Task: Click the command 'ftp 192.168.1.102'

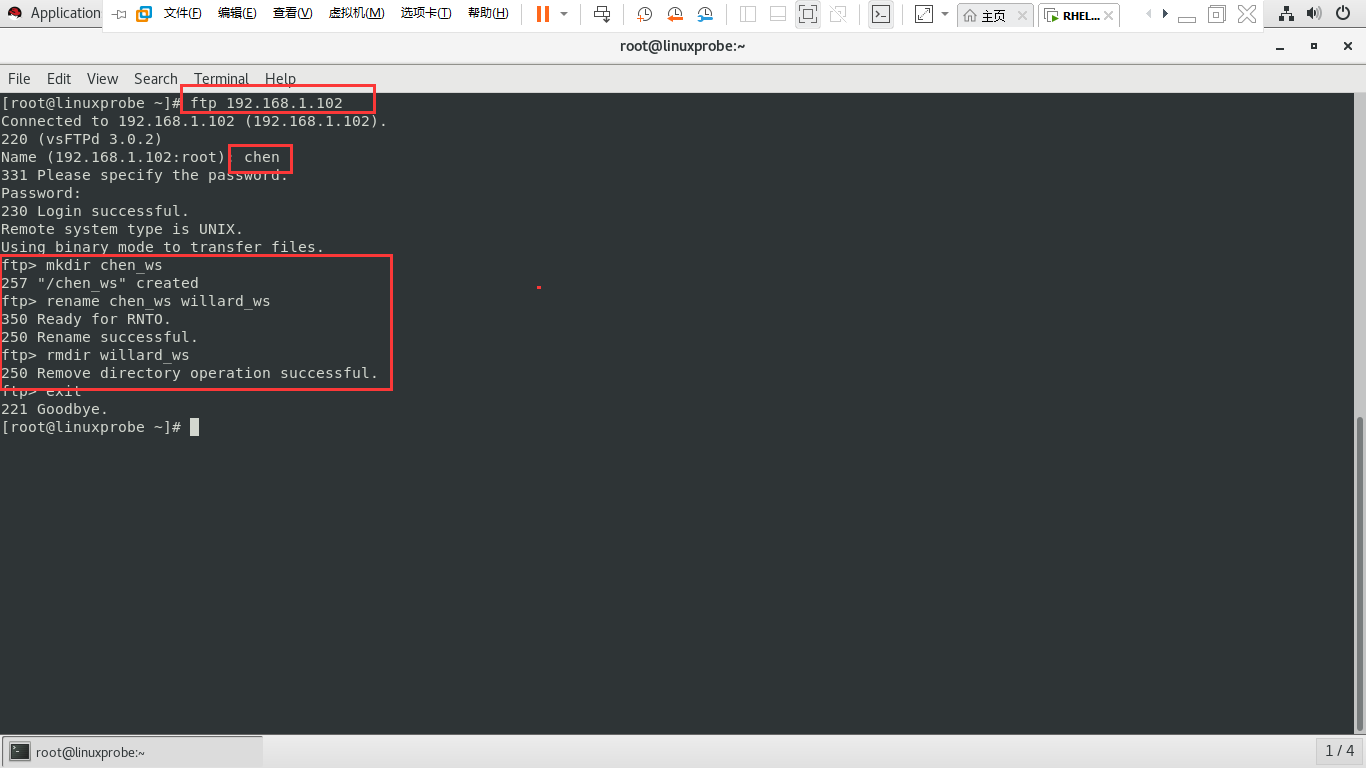Action: (267, 103)
